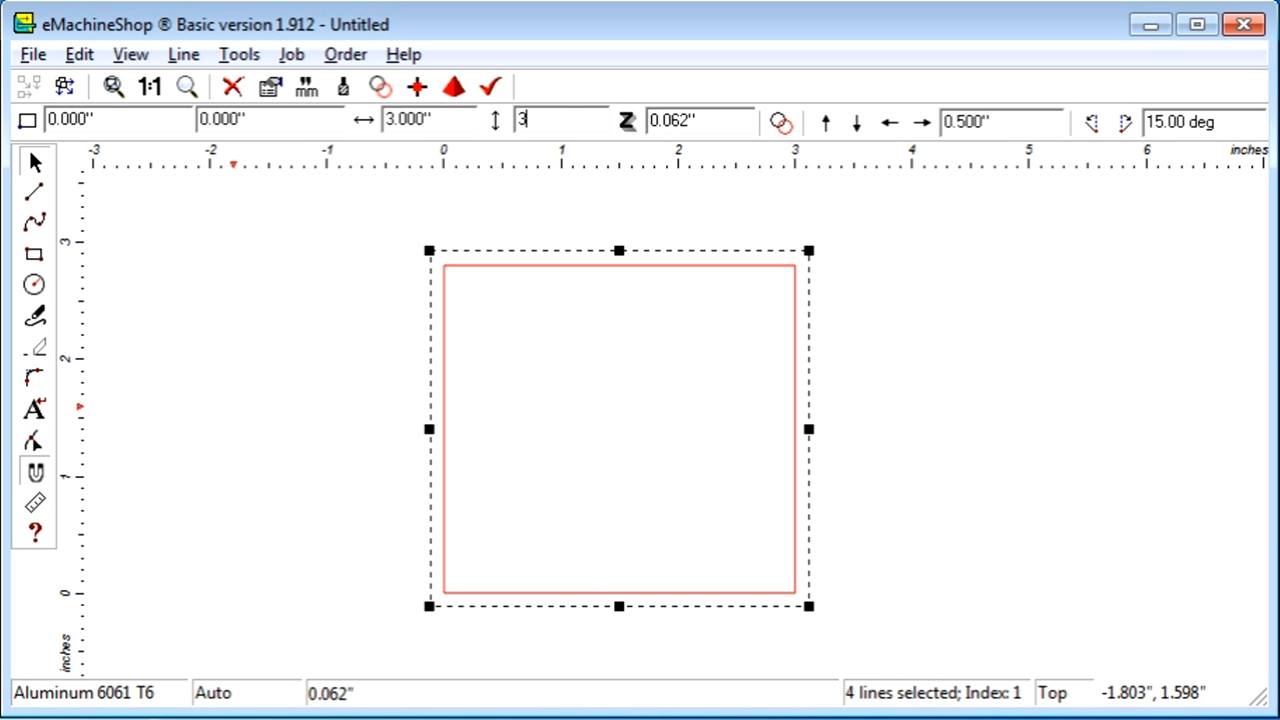Select the Circle drawing tool

35,285
